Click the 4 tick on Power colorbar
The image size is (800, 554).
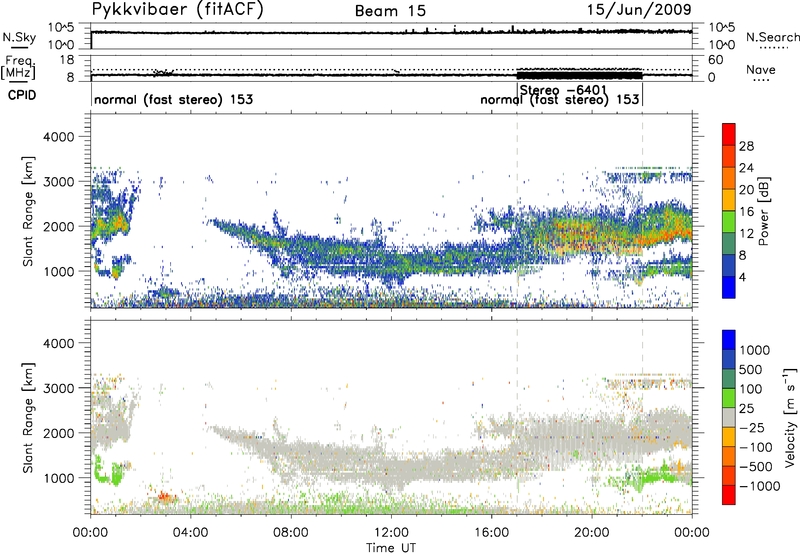coord(743,277)
